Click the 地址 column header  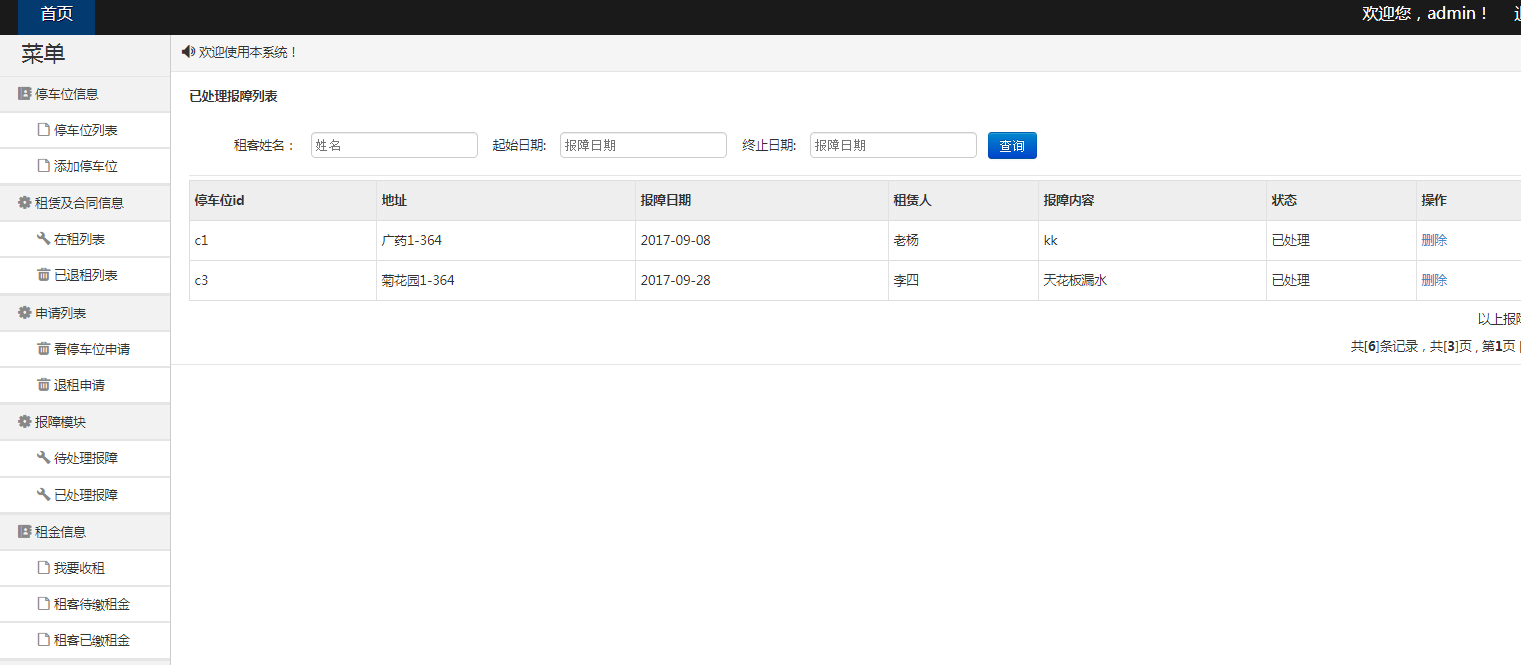tap(506, 200)
